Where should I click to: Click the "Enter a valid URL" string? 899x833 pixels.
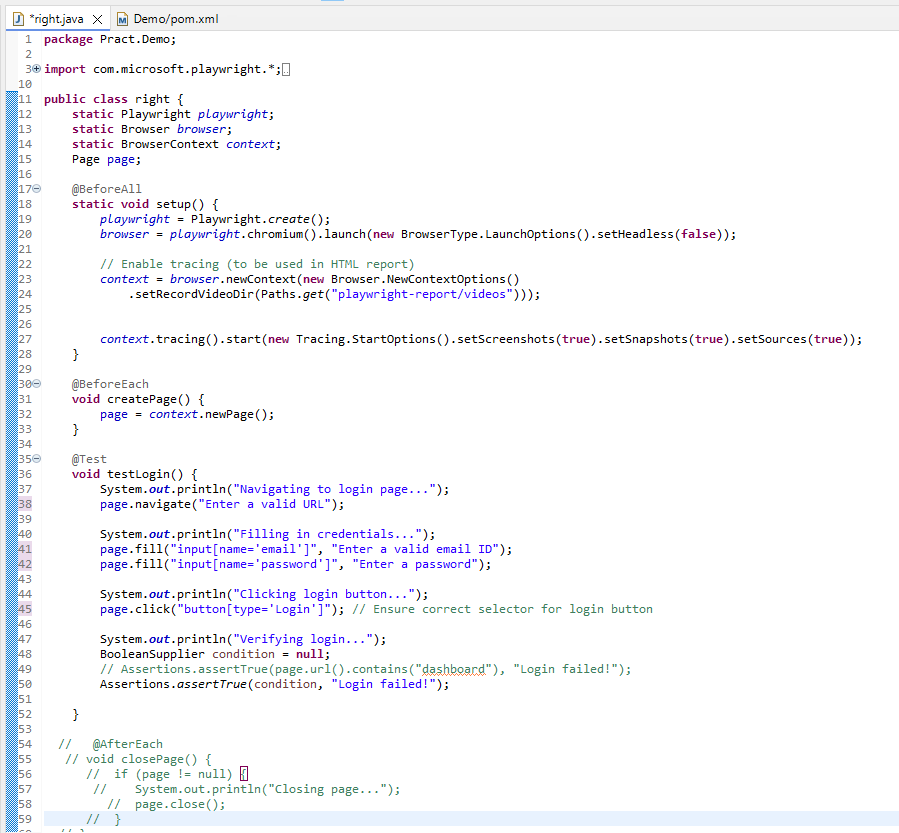pyautogui.click(x=264, y=504)
